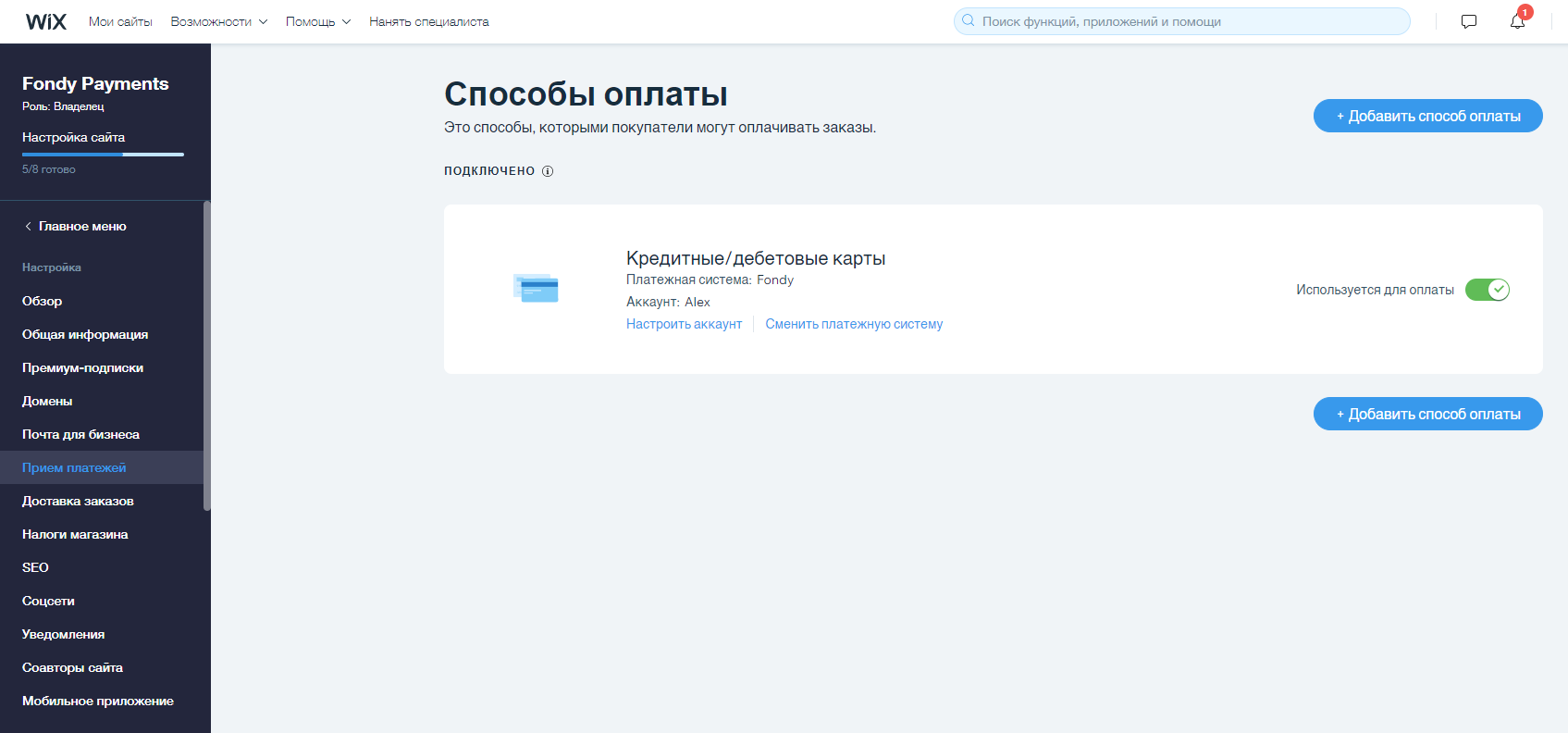1568x733 pixels.
Task: Click the Wix logo
Action: click(46, 21)
